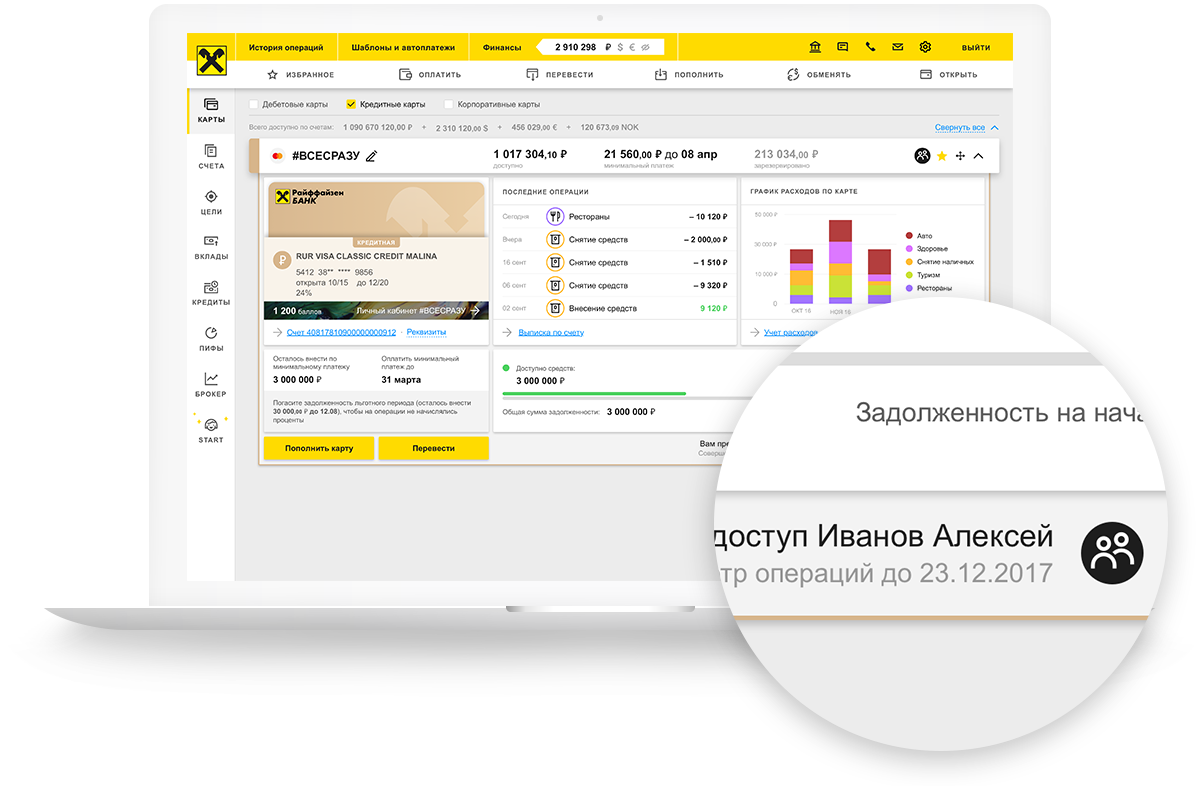The width and height of the screenshot is (1200, 786).
Task: Toggle the favorite star on the card
Action: click(941, 156)
